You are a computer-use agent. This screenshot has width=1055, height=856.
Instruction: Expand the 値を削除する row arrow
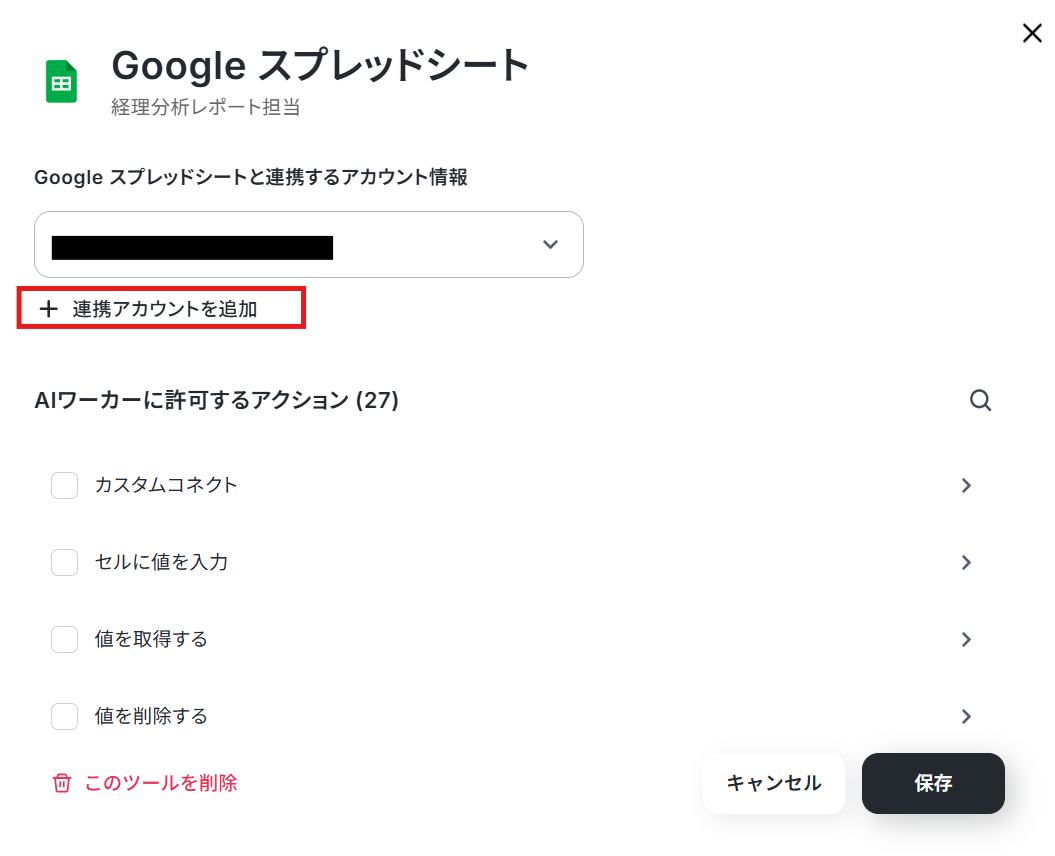(x=966, y=716)
